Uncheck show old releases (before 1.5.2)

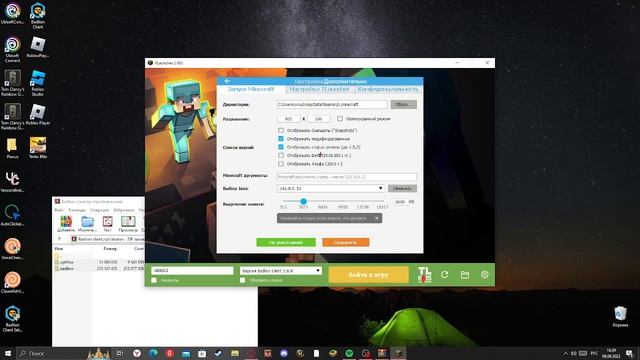click(281, 147)
